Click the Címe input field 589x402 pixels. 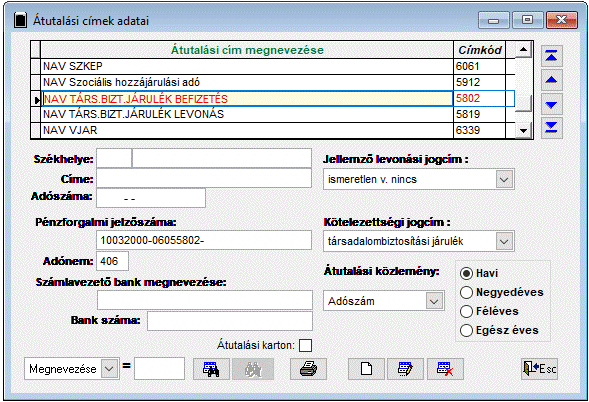tap(204, 178)
